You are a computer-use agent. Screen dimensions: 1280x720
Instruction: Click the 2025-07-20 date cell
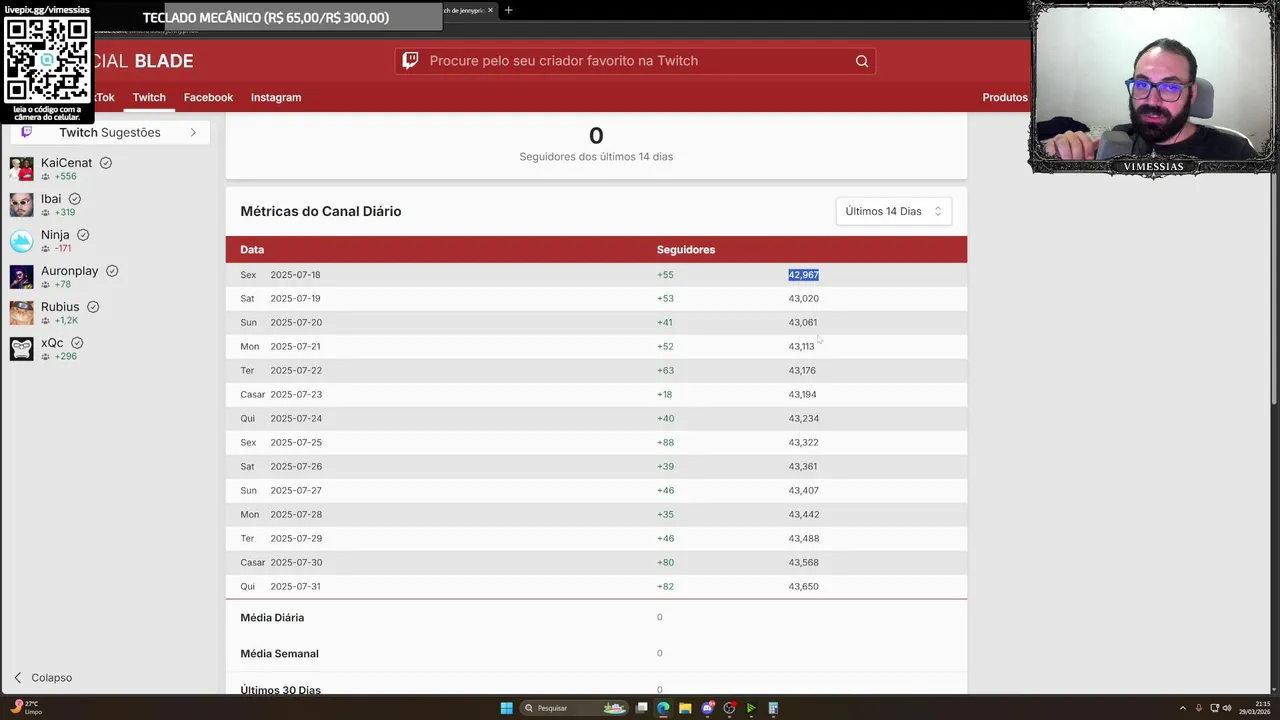point(296,322)
